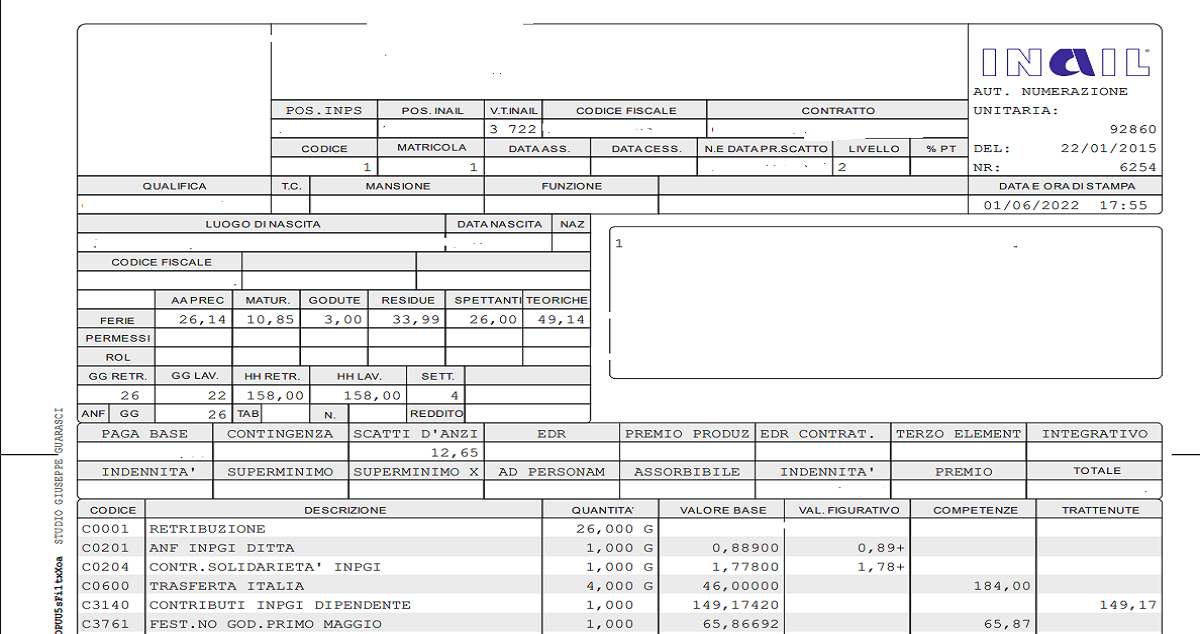Click the PAGA BASE header cell

click(145, 434)
